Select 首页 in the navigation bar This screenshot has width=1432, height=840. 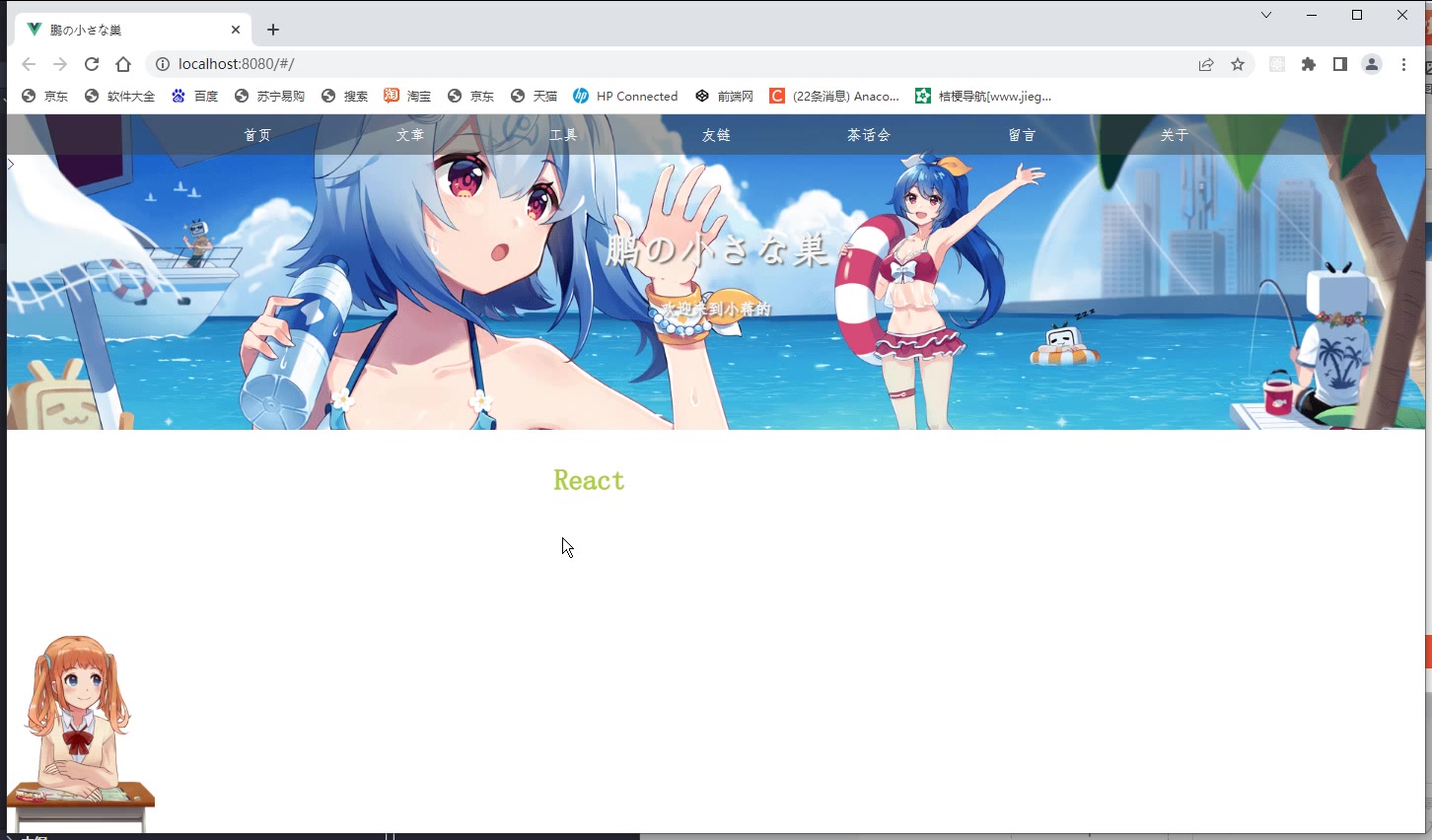point(257,135)
